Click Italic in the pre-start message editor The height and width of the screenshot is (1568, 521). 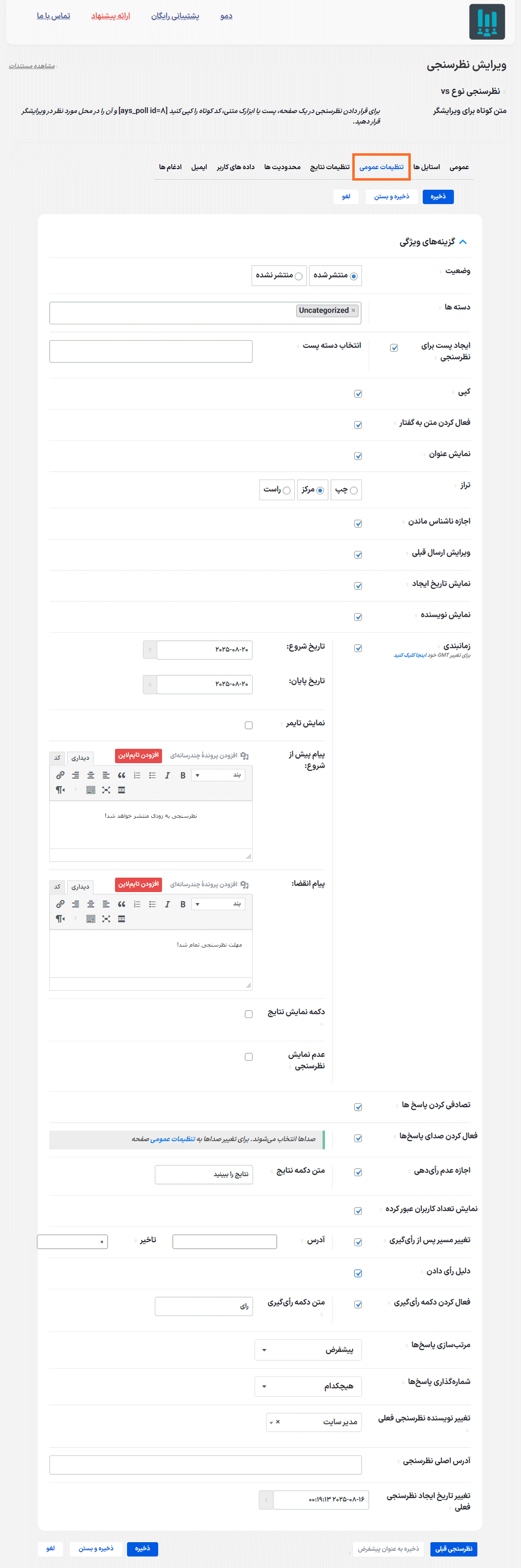point(168,775)
